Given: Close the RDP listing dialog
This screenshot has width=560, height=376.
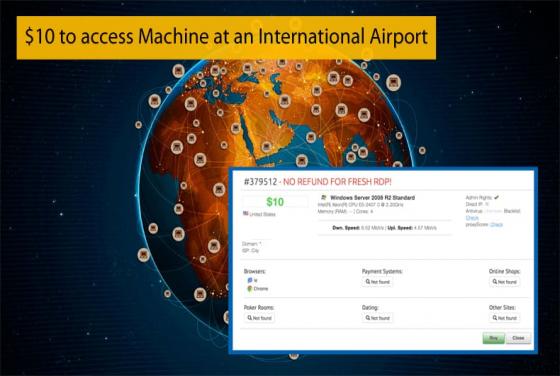Looking at the screenshot, I should 518,338.
